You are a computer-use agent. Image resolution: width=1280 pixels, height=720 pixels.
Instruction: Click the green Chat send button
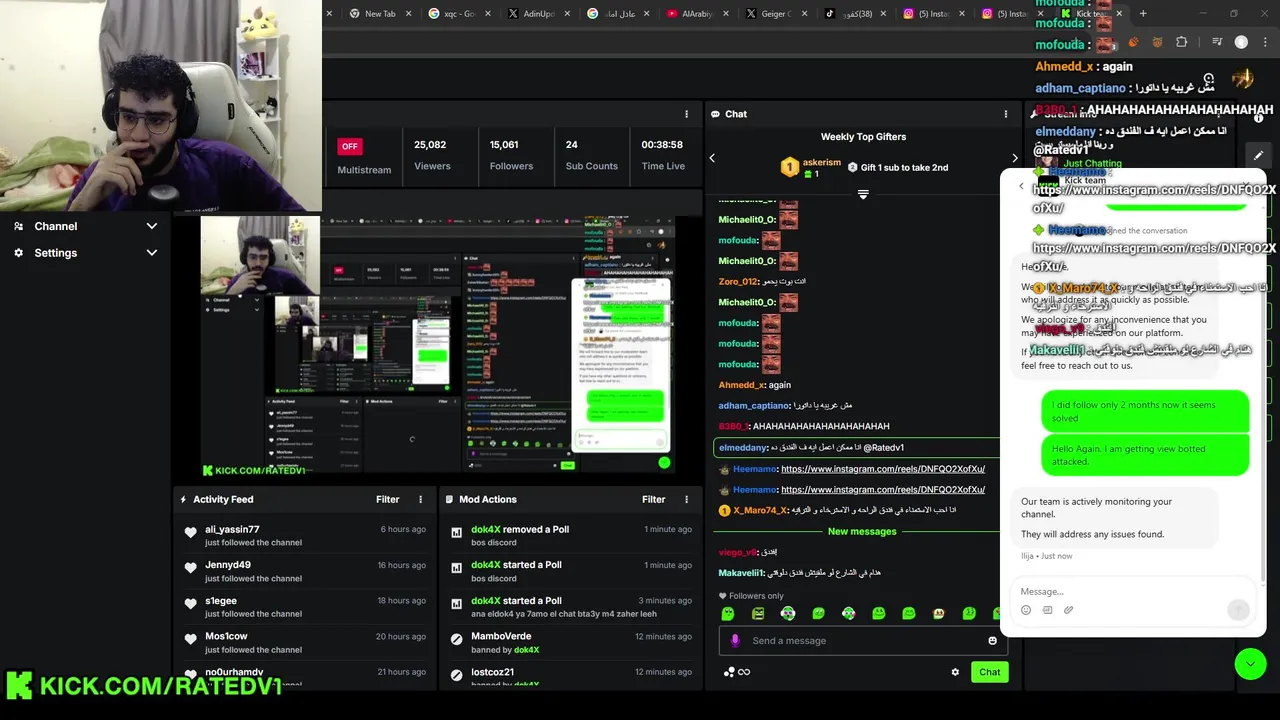coord(989,672)
